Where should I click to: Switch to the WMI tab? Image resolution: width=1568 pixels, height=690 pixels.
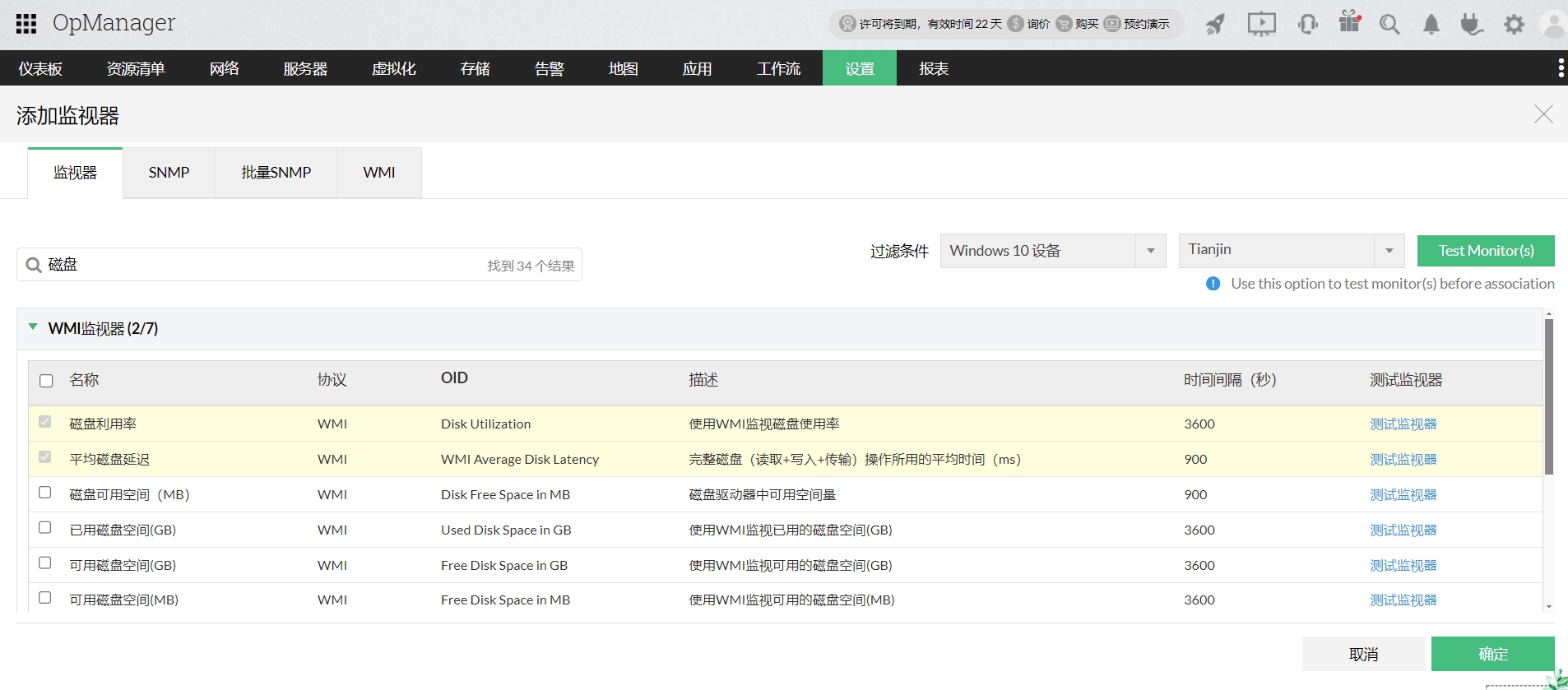click(x=379, y=173)
